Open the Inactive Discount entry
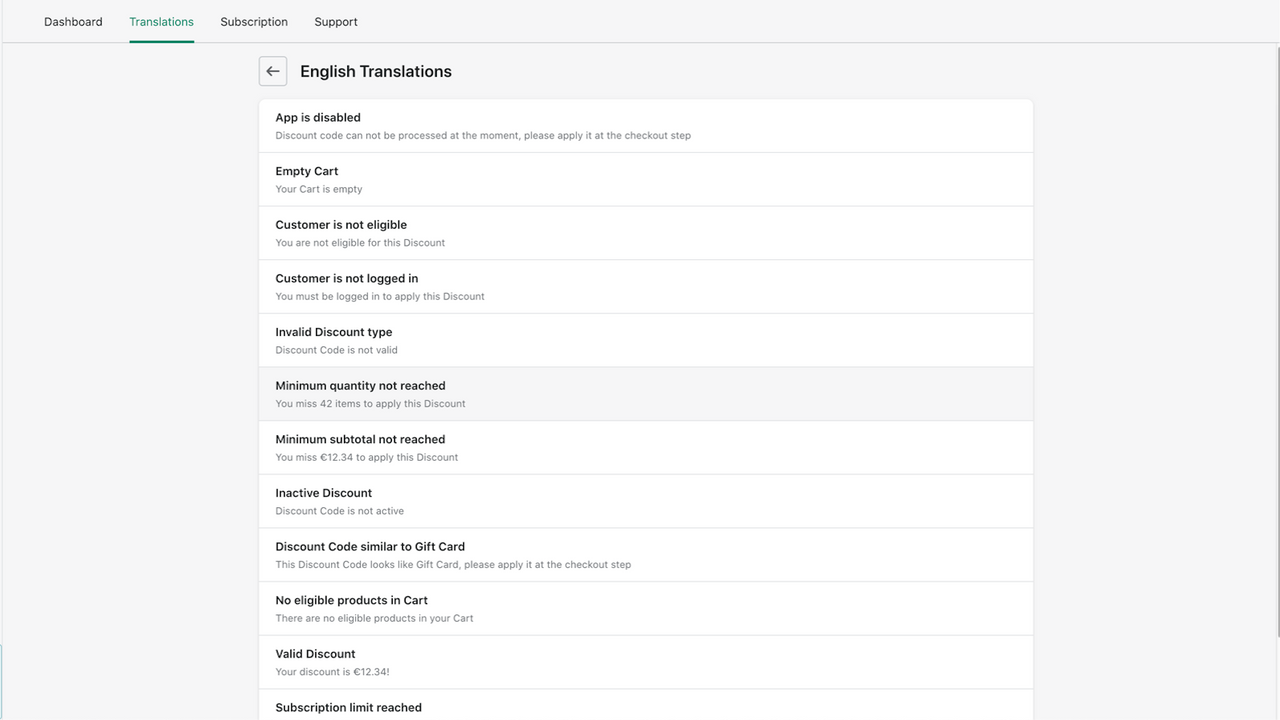Image resolution: width=1280 pixels, height=720 pixels. [x=646, y=500]
